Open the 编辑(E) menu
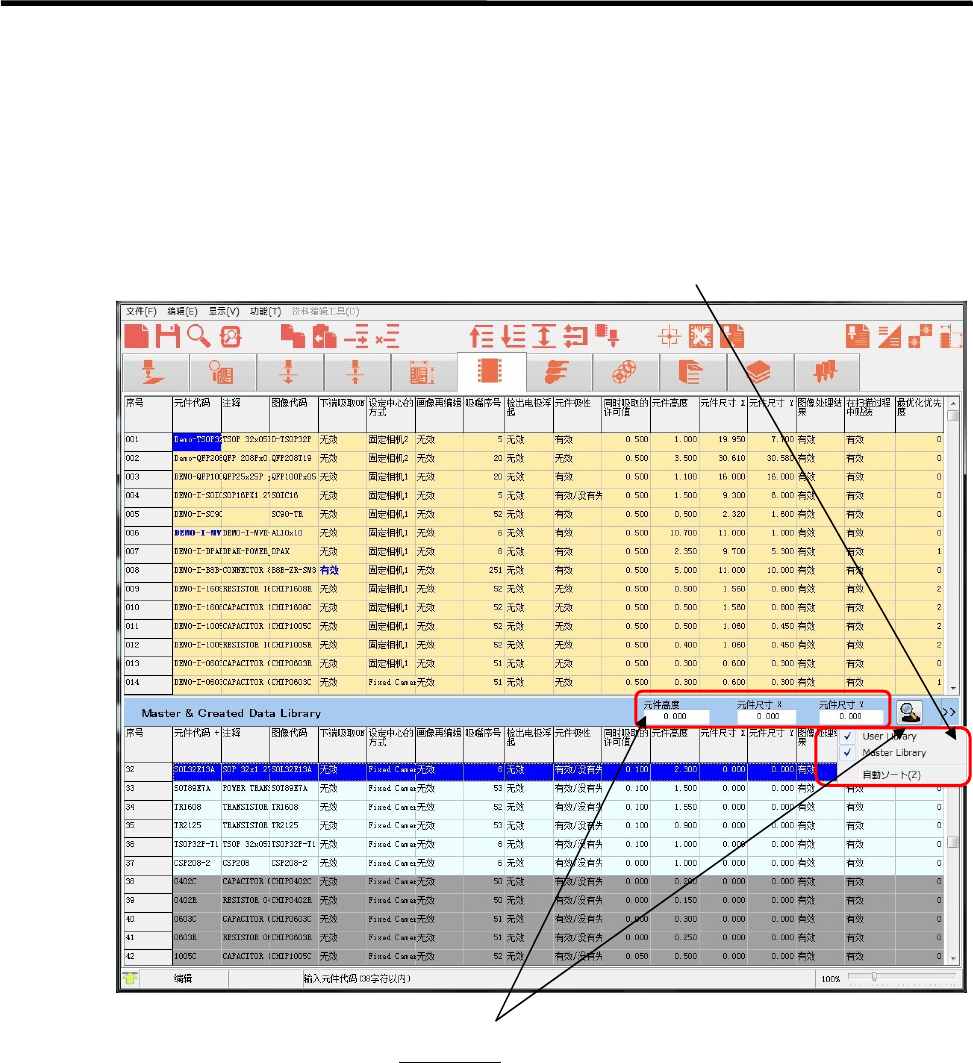The height and width of the screenshot is (1063, 973). [182, 311]
